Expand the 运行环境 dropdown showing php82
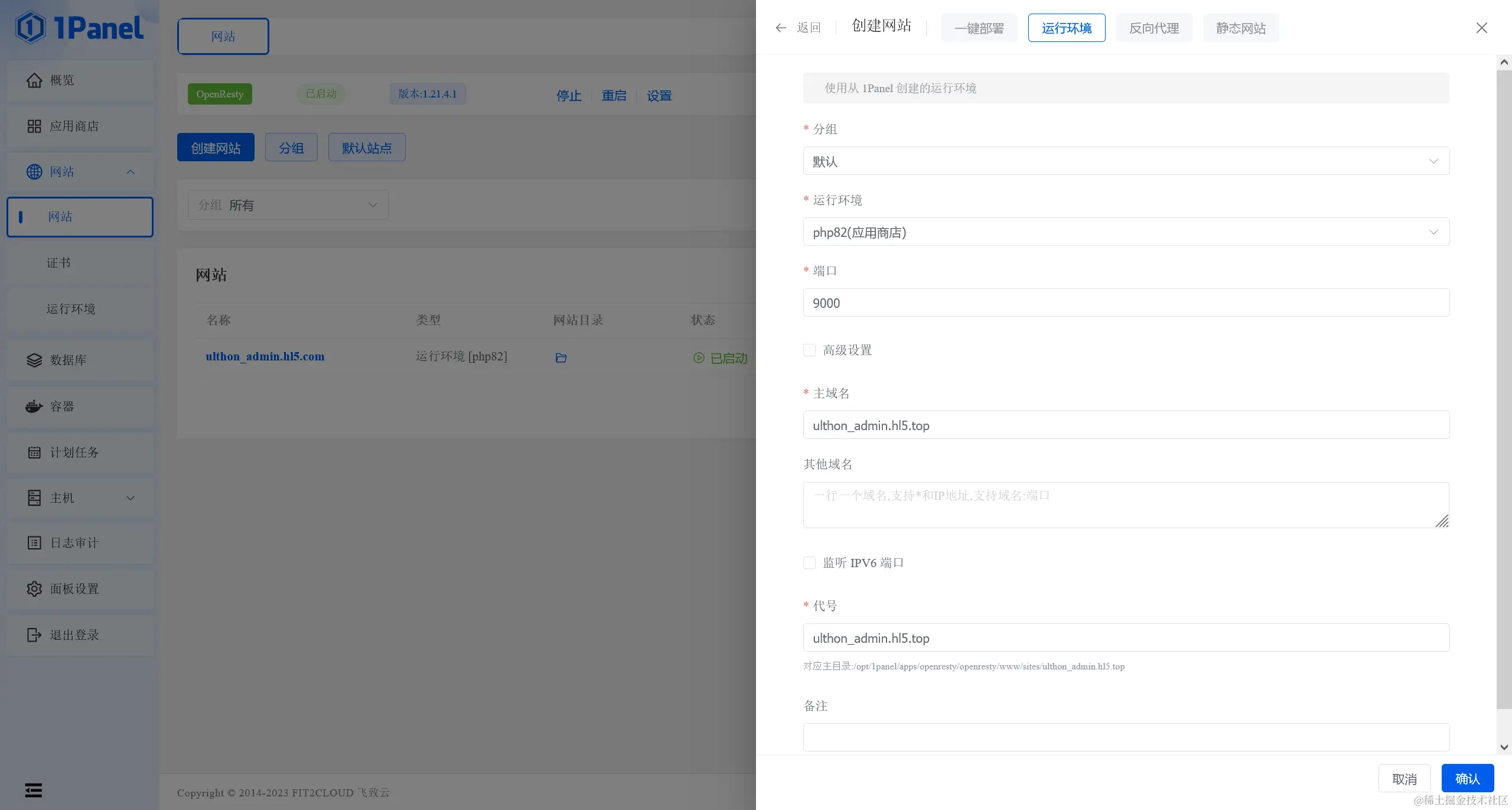 pos(1126,232)
